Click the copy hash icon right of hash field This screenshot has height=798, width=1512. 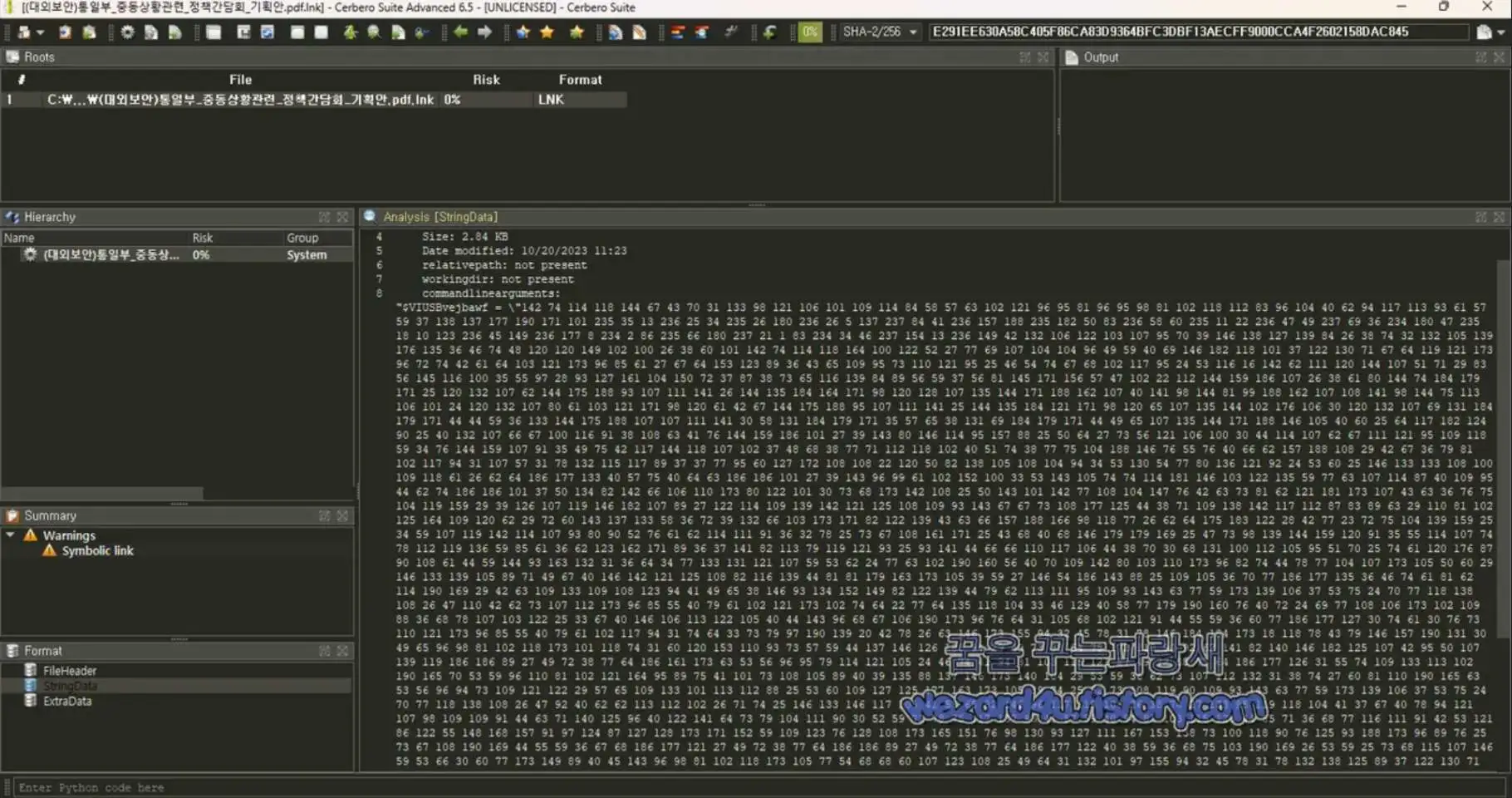point(1485,32)
